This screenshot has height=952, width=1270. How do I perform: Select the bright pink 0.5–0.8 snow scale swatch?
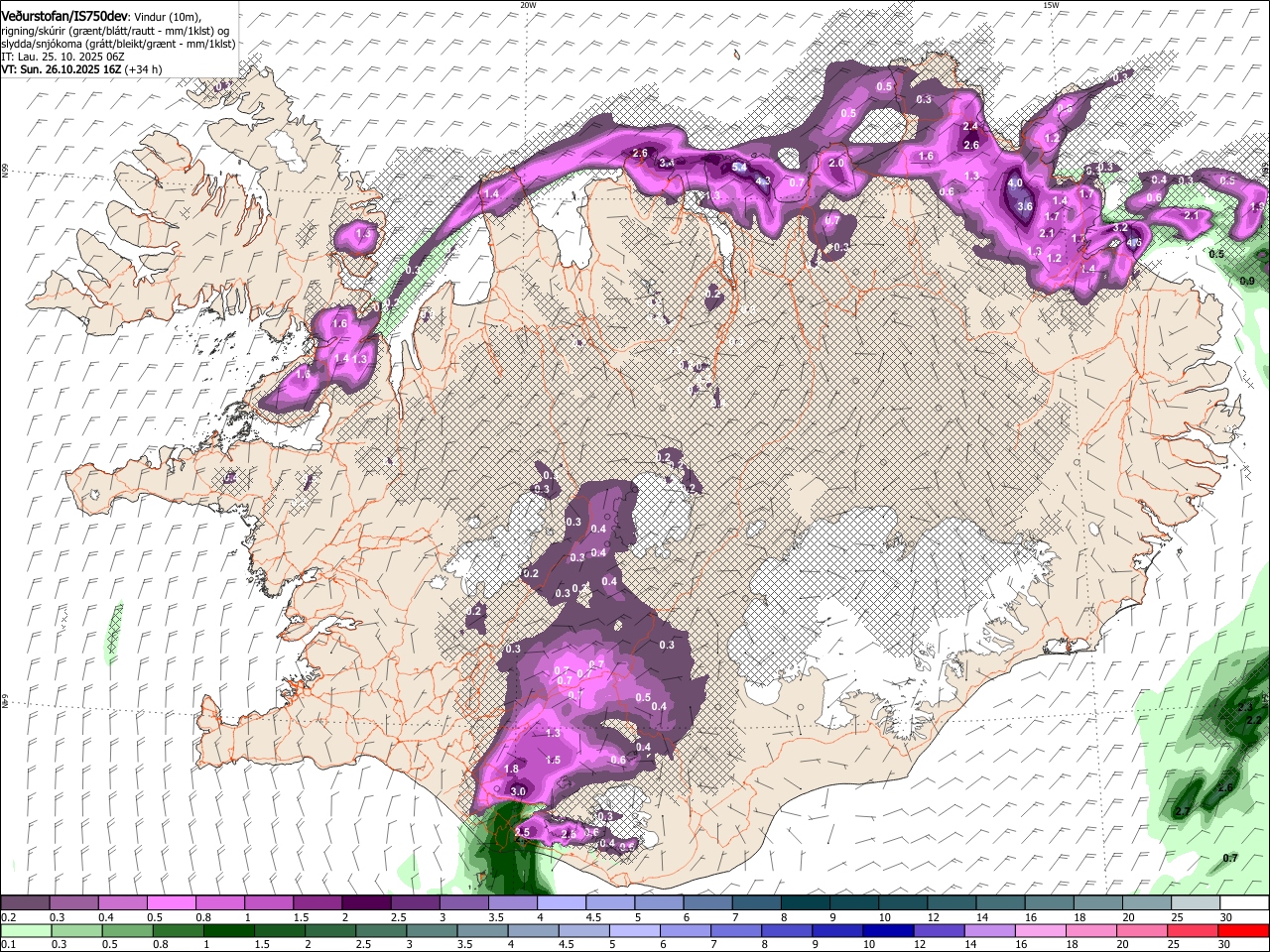click(171, 903)
